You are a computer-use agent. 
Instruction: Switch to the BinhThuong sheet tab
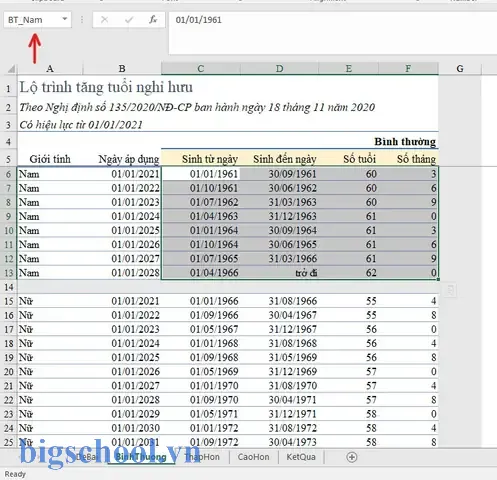point(141,457)
